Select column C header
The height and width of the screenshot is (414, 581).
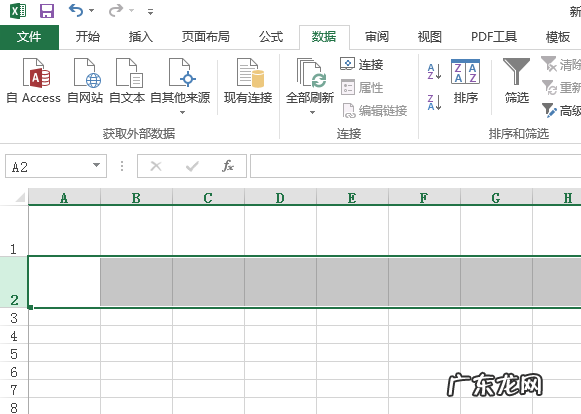[x=208, y=198]
